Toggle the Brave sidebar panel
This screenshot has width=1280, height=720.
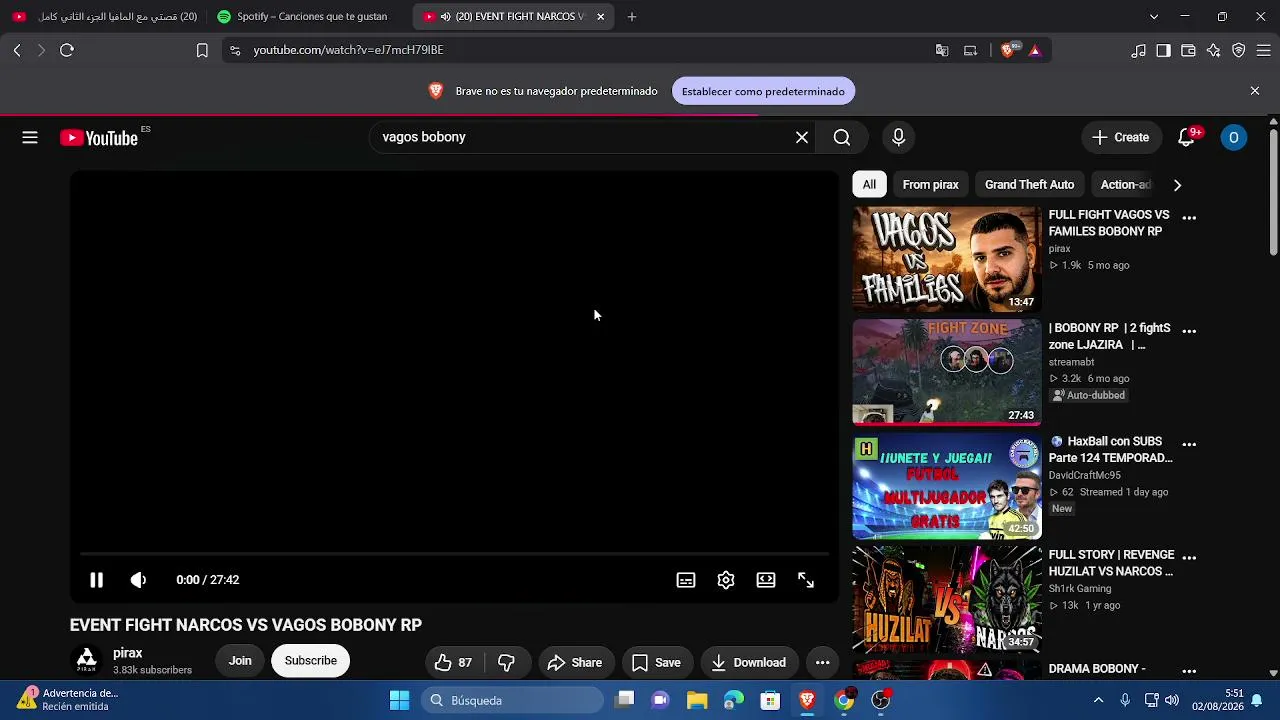(x=1164, y=50)
